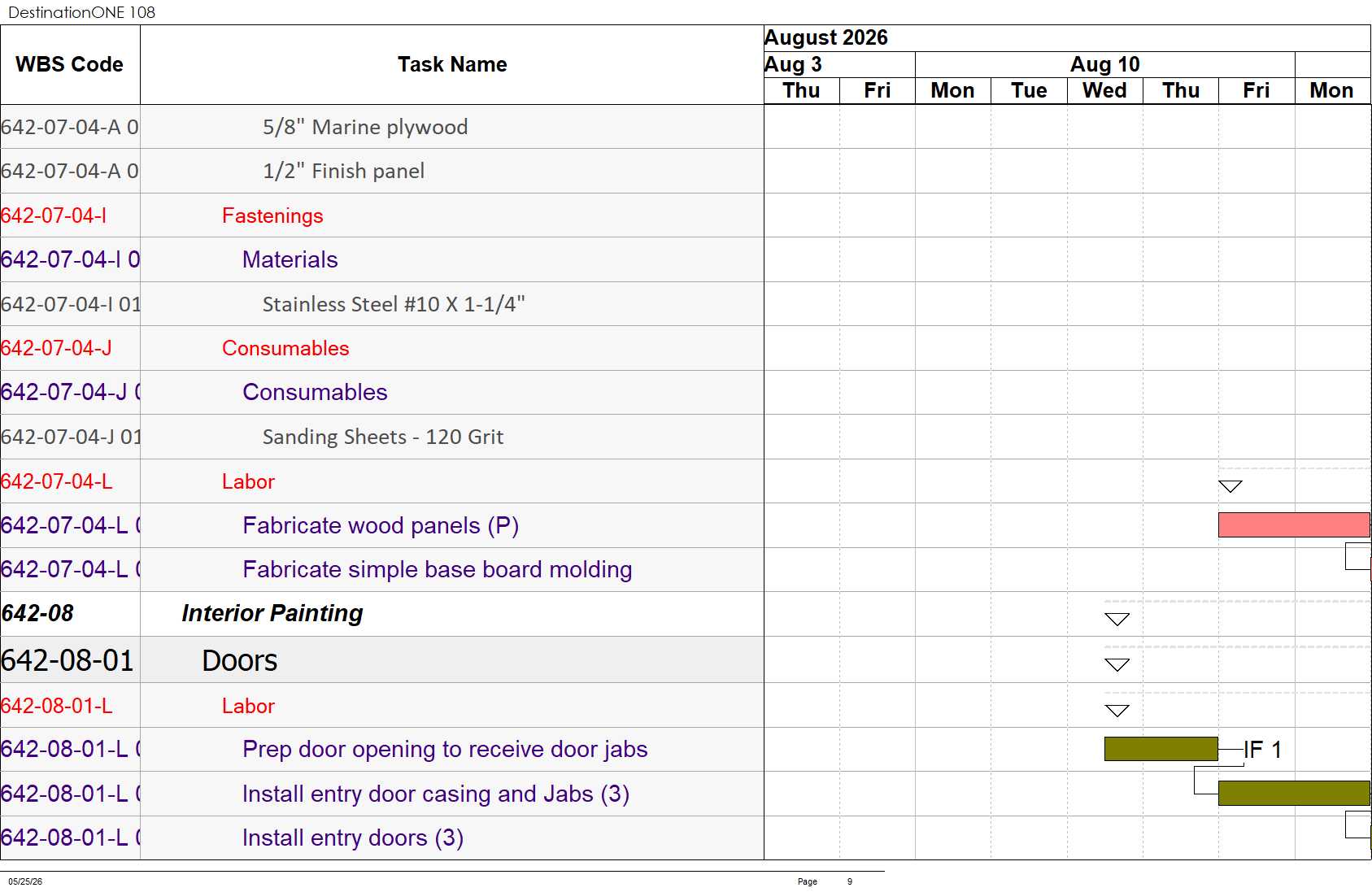
Task: Select the Interior Painting summary row
Action: (382, 614)
